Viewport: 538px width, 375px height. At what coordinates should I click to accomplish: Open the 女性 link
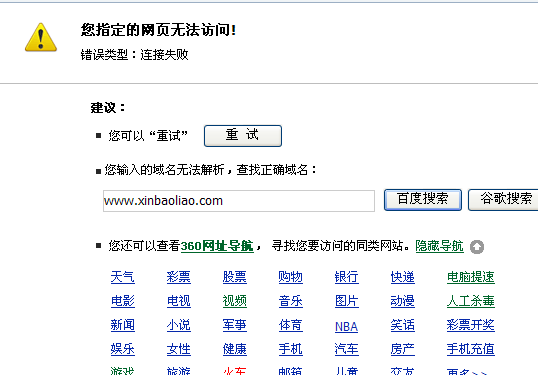point(179,349)
